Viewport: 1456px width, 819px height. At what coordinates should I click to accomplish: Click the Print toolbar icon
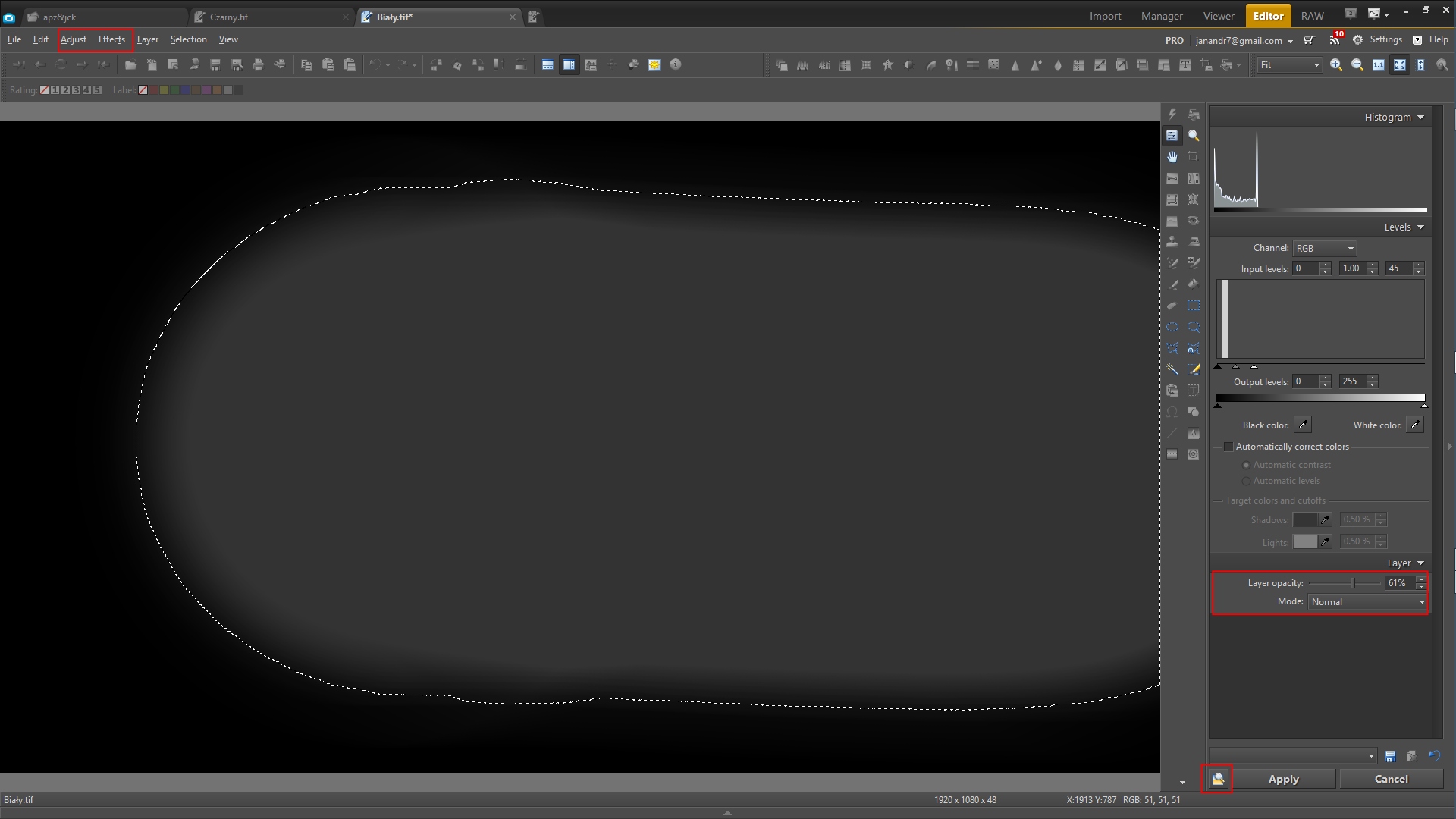pos(258,65)
